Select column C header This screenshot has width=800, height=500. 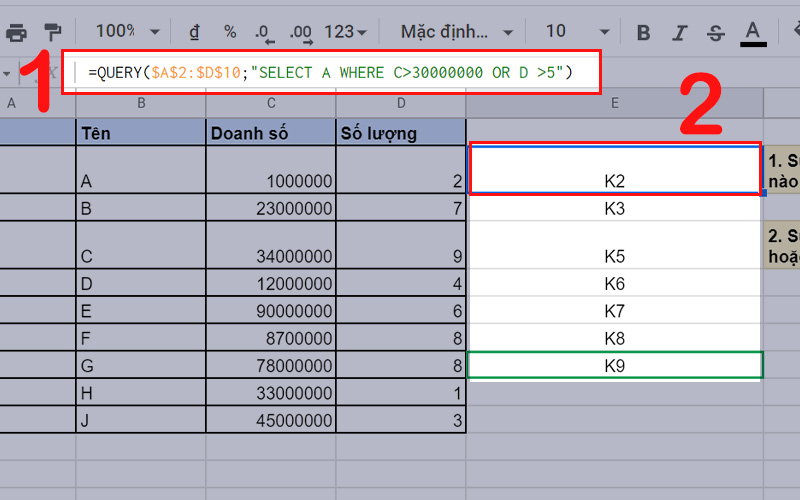(271, 103)
